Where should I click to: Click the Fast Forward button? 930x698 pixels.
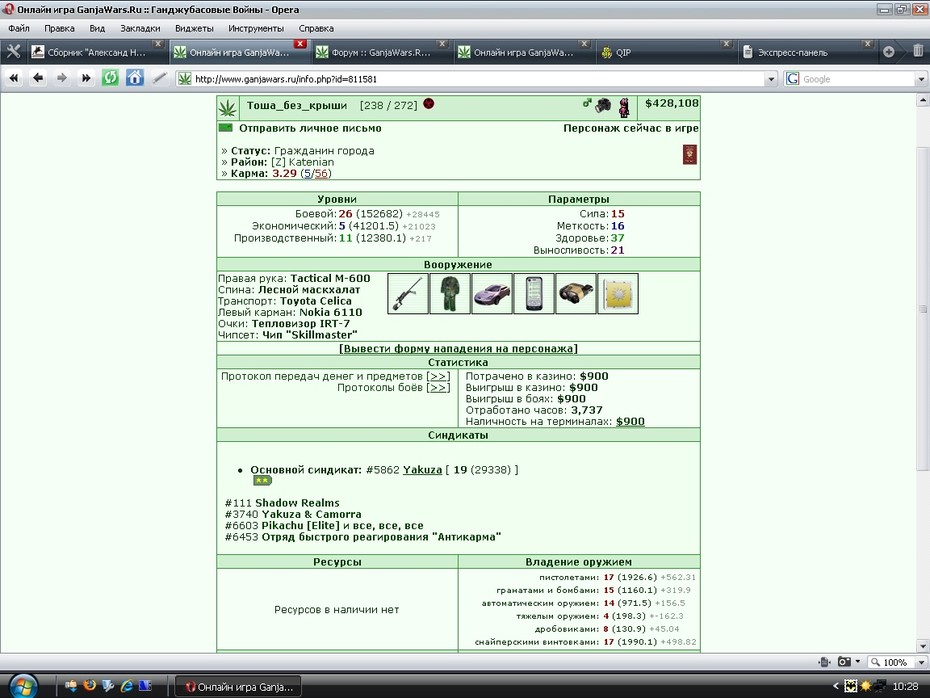coord(86,78)
